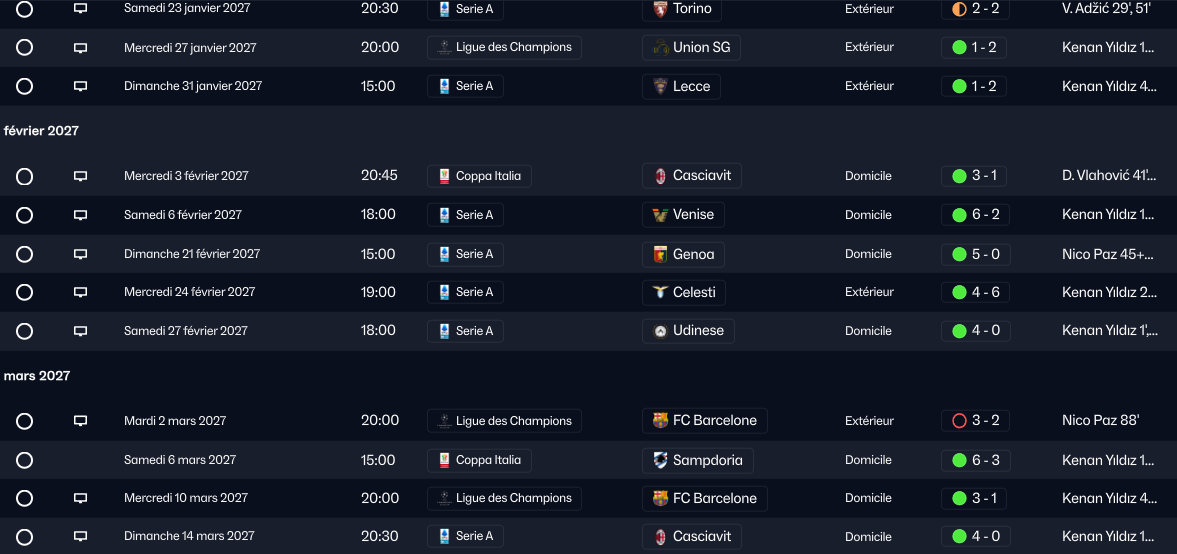Select the radio circle for Lecce match
The width and height of the screenshot is (1177, 554).
coord(25,86)
